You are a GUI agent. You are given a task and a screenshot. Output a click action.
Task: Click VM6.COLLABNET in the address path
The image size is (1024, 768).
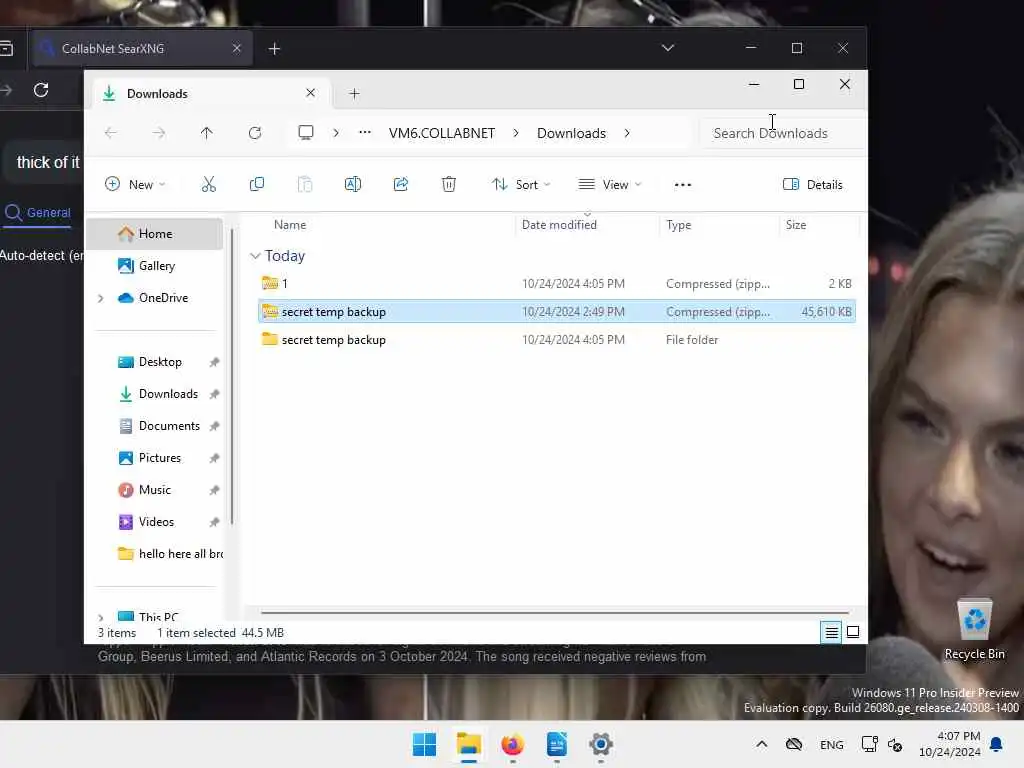441,133
